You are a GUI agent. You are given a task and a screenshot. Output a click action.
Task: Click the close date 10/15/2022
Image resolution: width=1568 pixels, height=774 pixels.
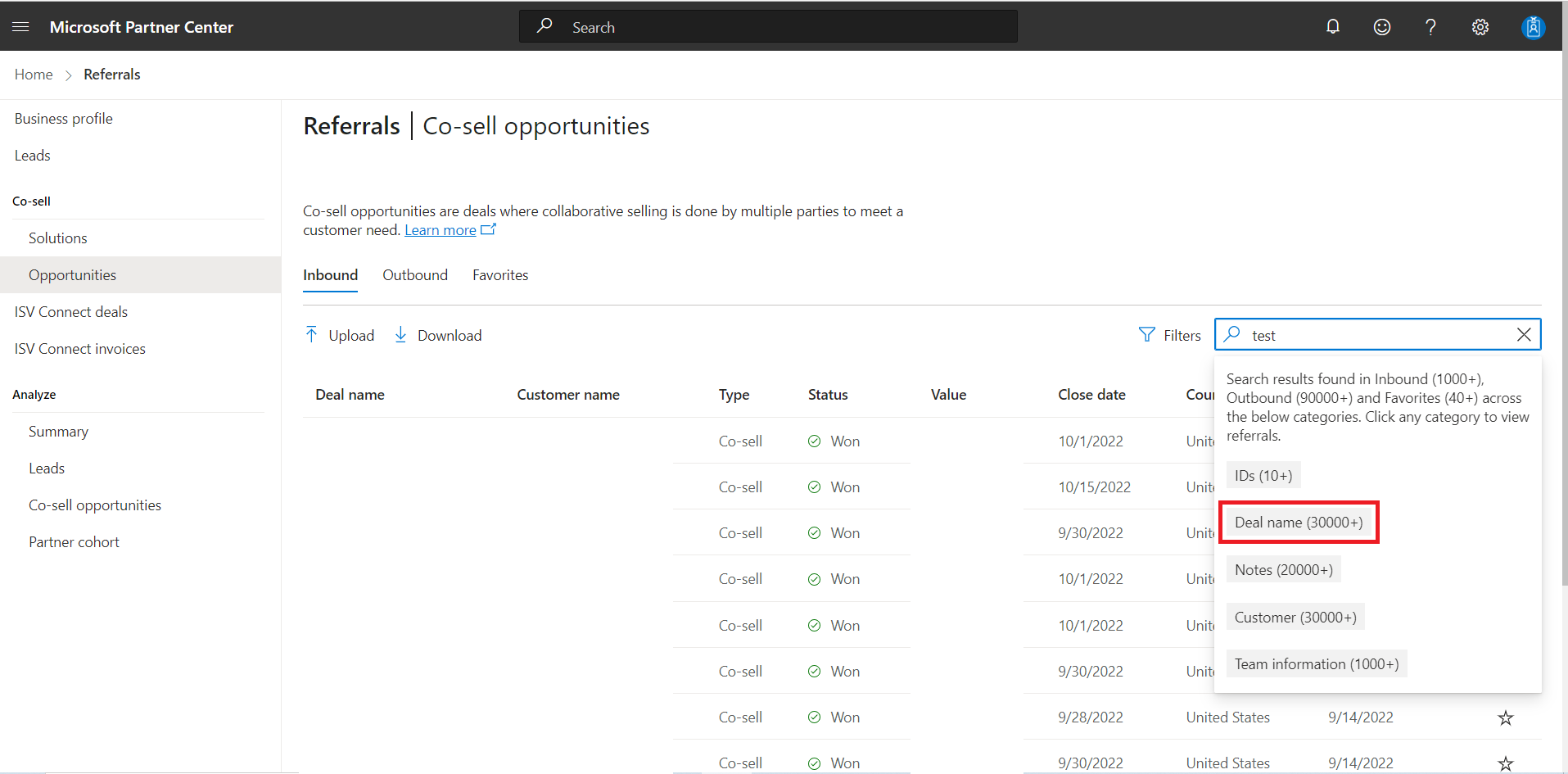click(1095, 487)
